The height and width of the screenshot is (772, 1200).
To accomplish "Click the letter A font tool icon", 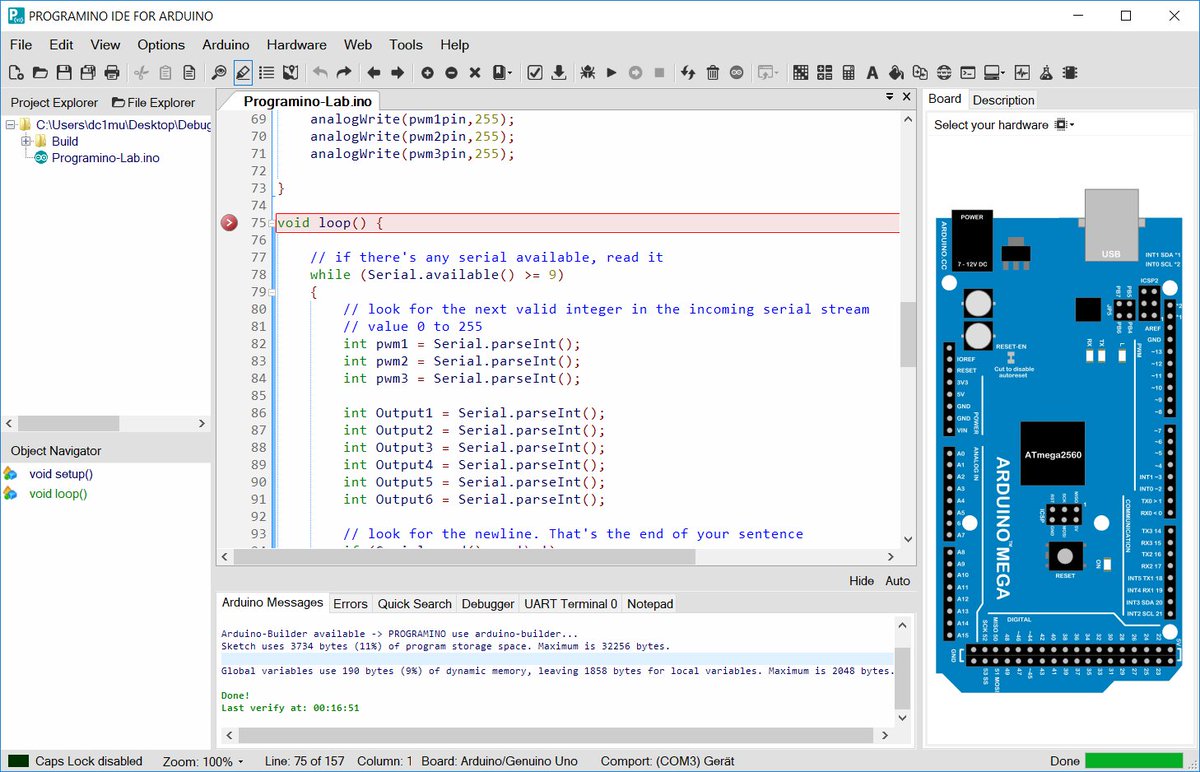I will [x=872, y=72].
